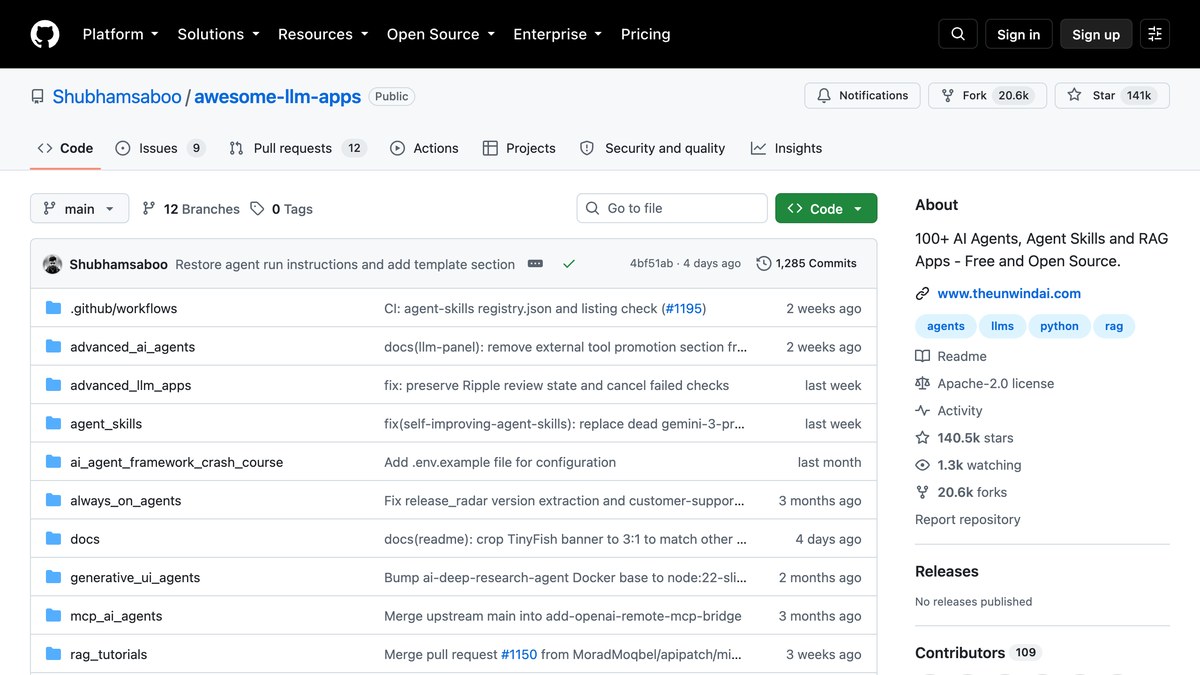Click the rag_tutorials folder icon
Viewport: 1200px width, 675px height.
(x=54, y=655)
